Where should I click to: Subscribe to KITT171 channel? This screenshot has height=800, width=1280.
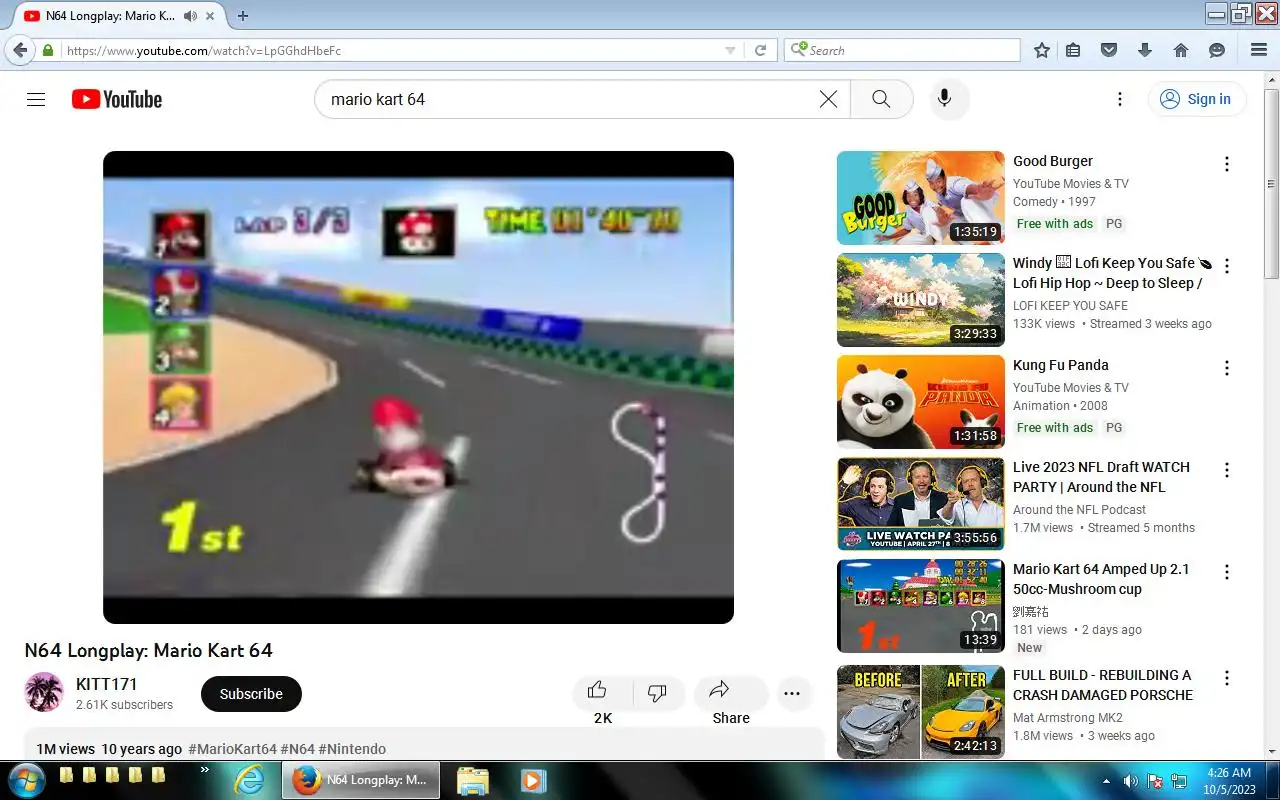251,693
